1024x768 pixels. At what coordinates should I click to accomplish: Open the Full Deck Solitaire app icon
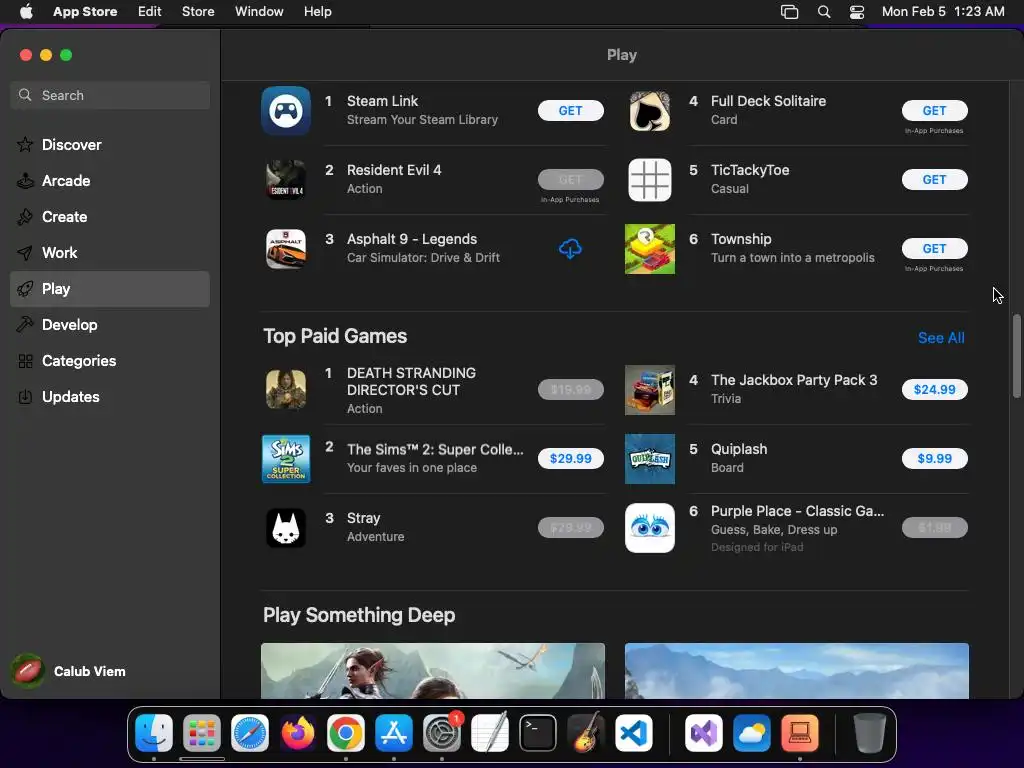click(x=650, y=110)
